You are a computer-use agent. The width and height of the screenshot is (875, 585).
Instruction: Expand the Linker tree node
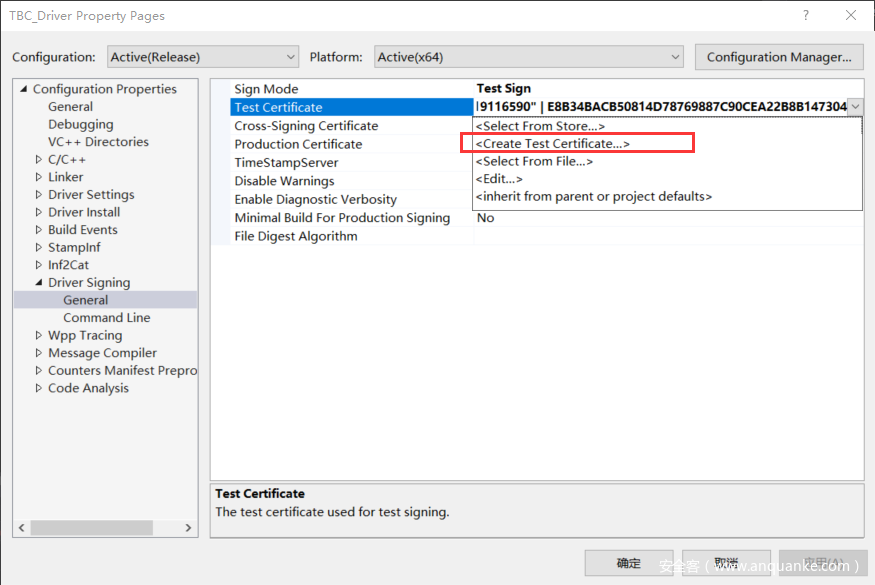[x=39, y=177]
